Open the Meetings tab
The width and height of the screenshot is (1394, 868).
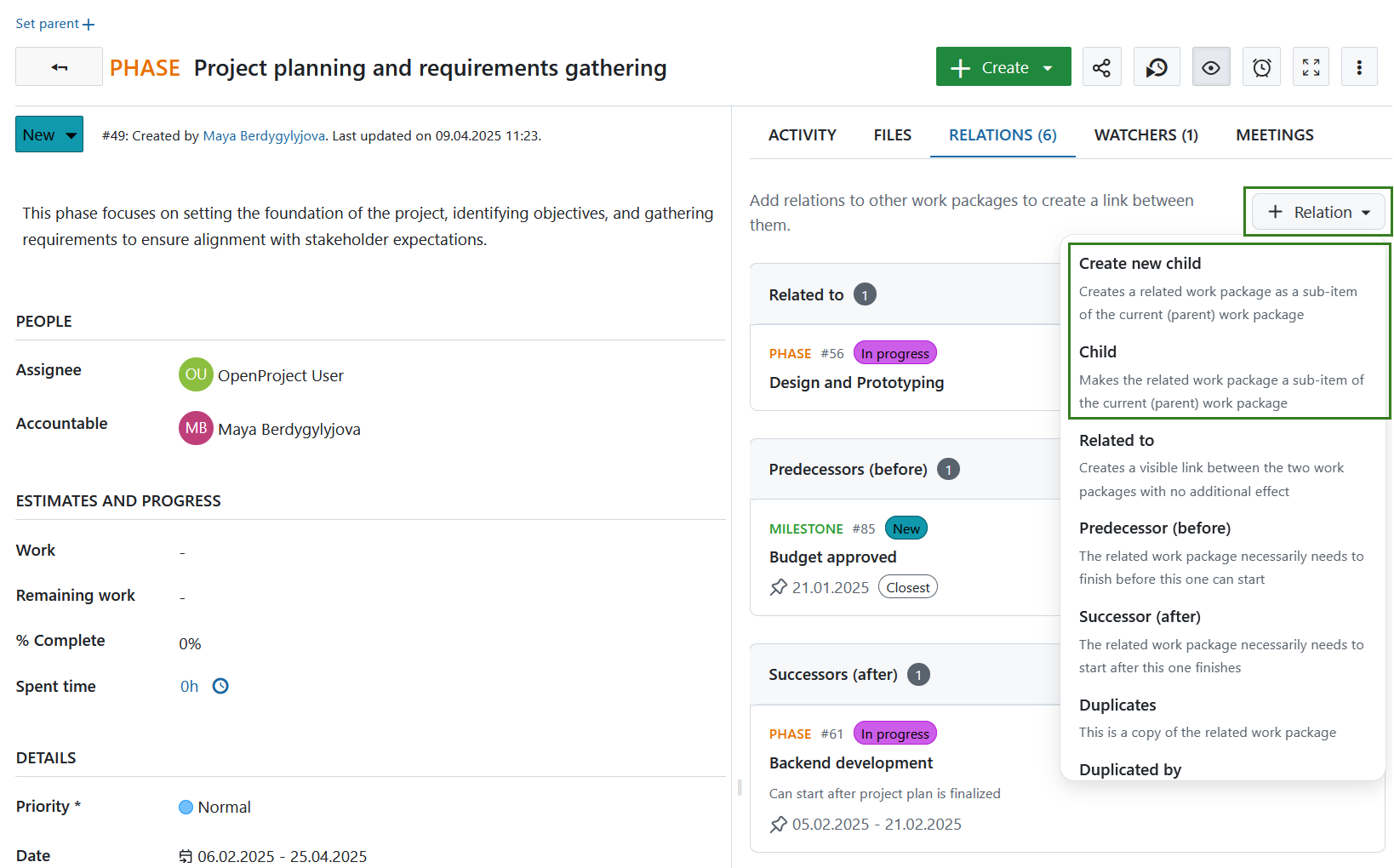click(x=1274, y=134)
